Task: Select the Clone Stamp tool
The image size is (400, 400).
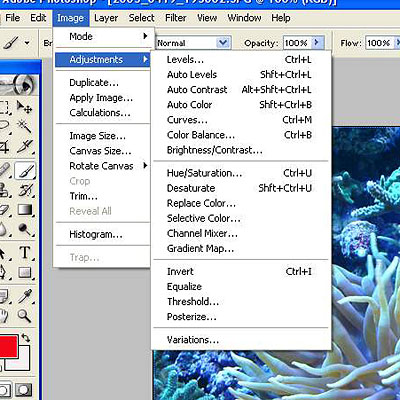Action: [5, 190]
